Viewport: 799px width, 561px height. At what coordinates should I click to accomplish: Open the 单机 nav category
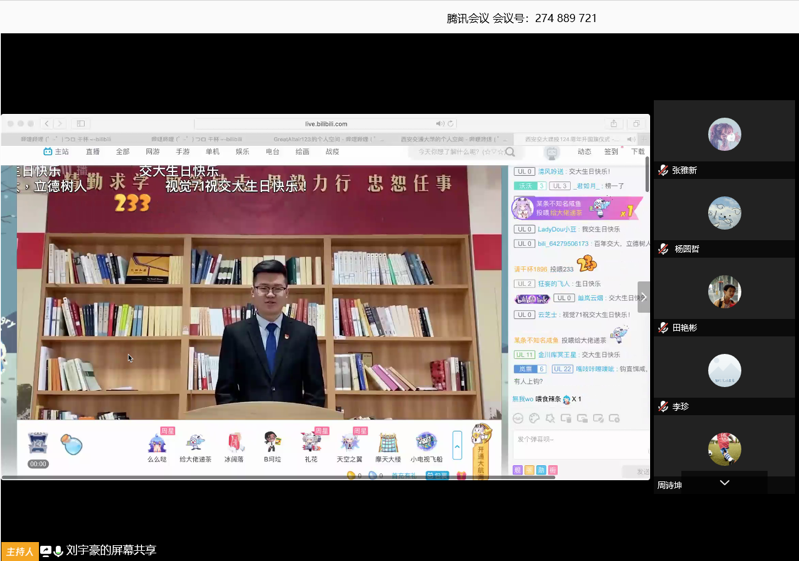(212, 152)
